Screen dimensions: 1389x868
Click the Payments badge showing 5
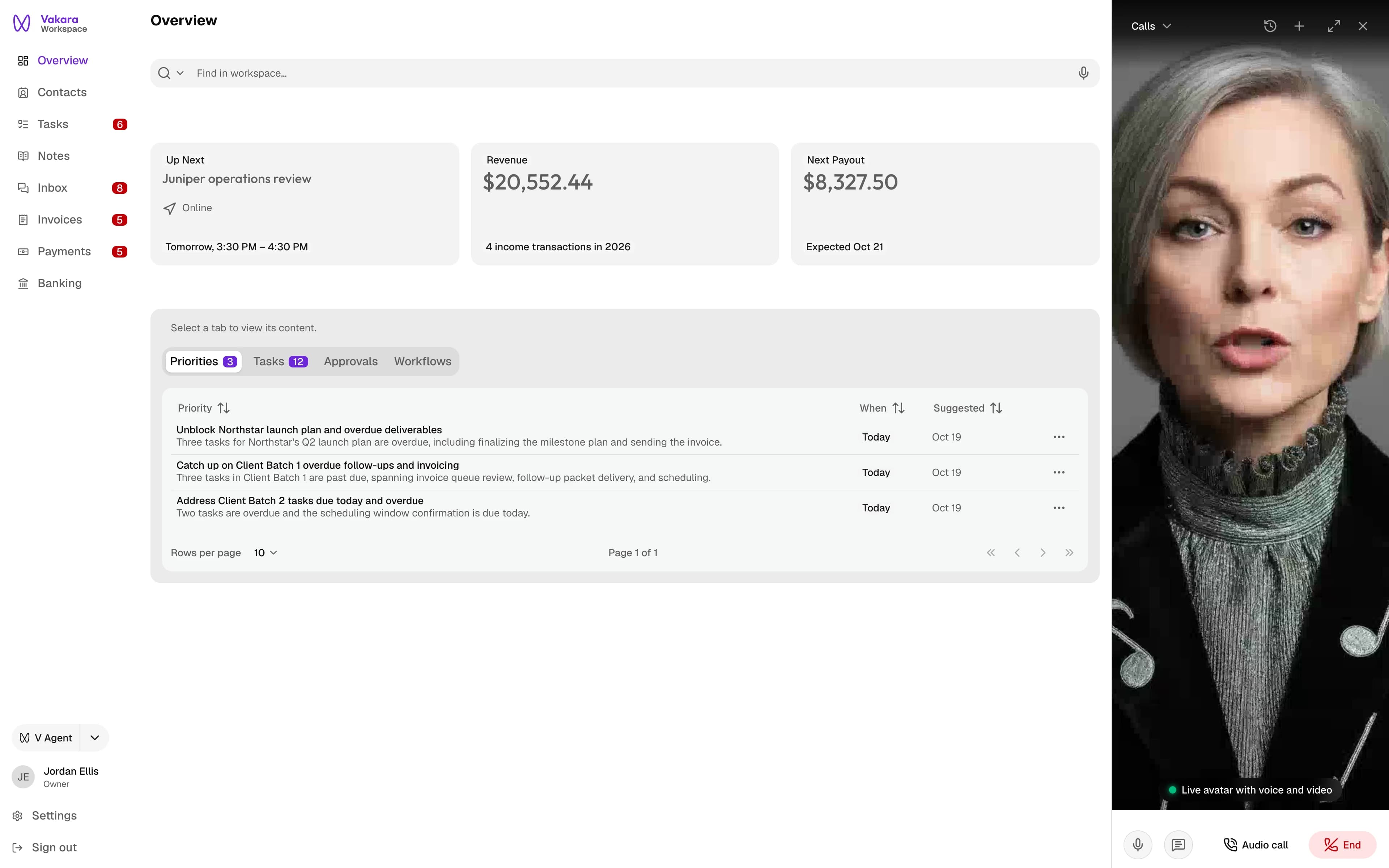(120, 252)
